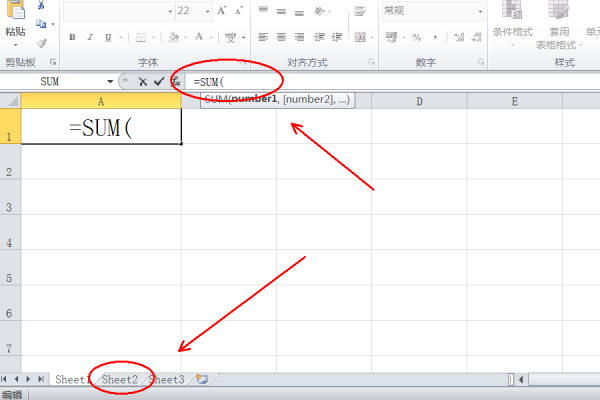Screen dimensions: 600x400
Task: Expand the fill color dropdown arrow
Action: (186, 38)
